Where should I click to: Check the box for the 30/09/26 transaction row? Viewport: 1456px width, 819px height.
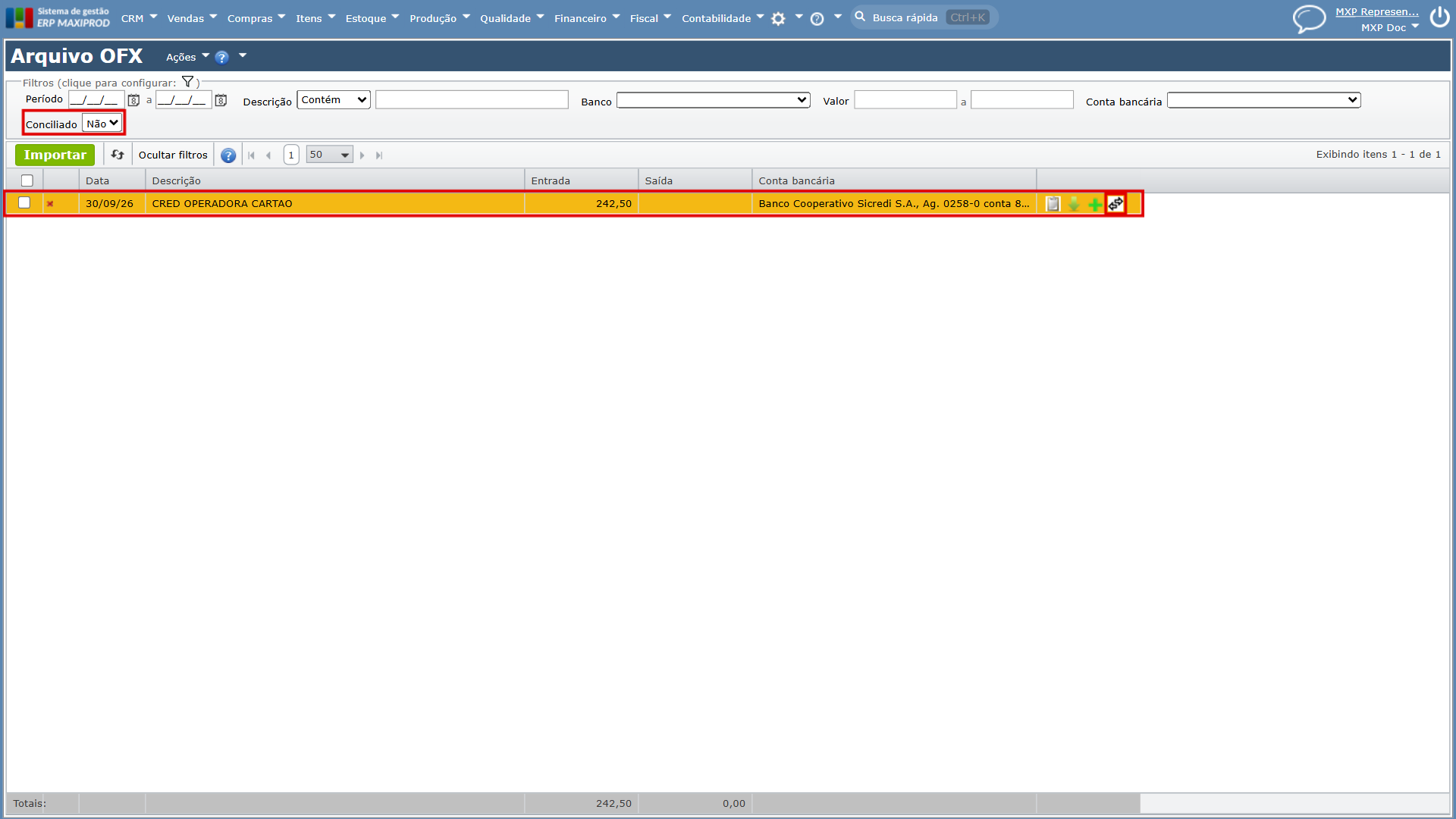click(x=24, y=202)
